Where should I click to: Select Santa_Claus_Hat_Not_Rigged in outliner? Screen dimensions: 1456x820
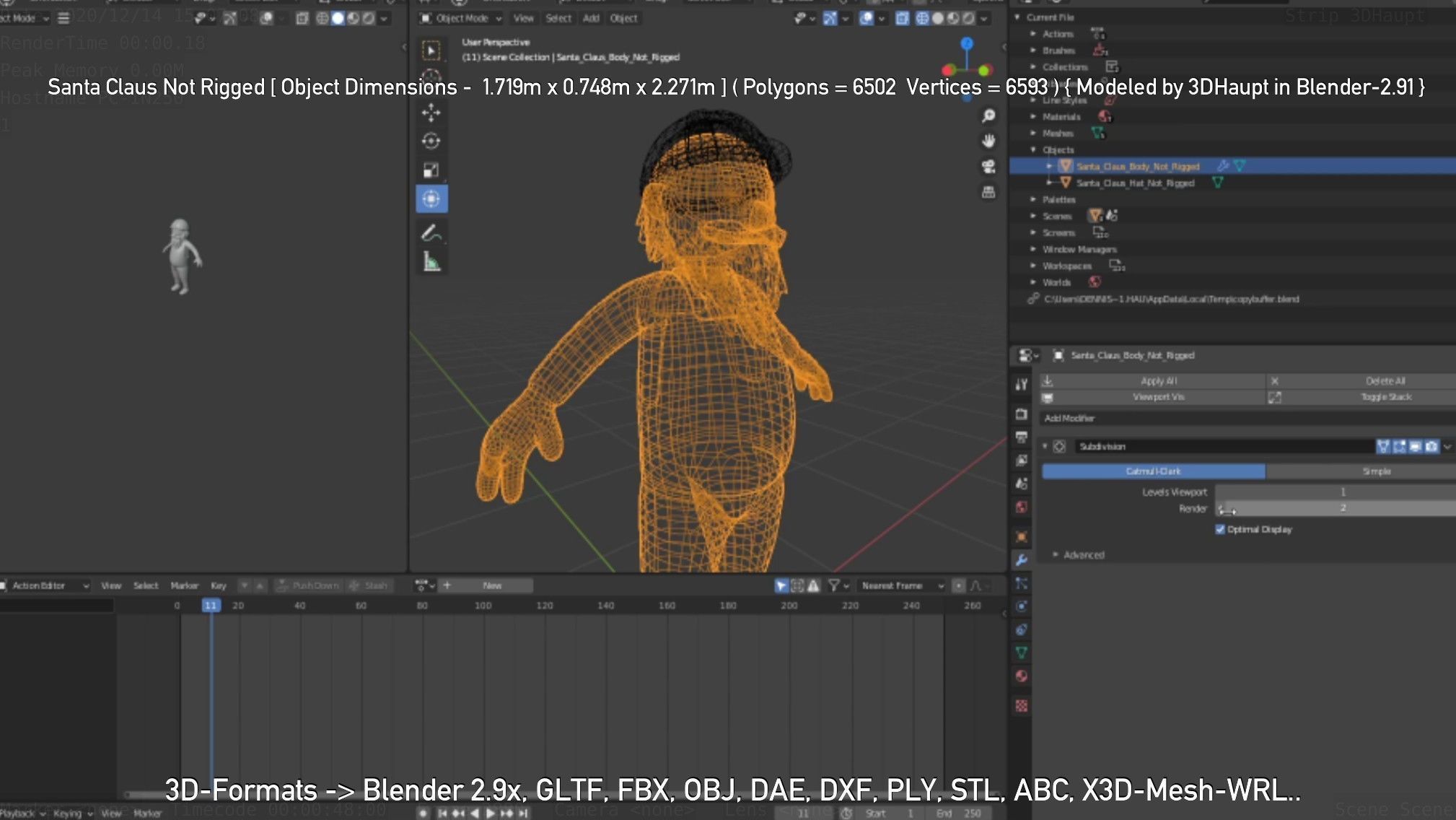point(1135,183)
